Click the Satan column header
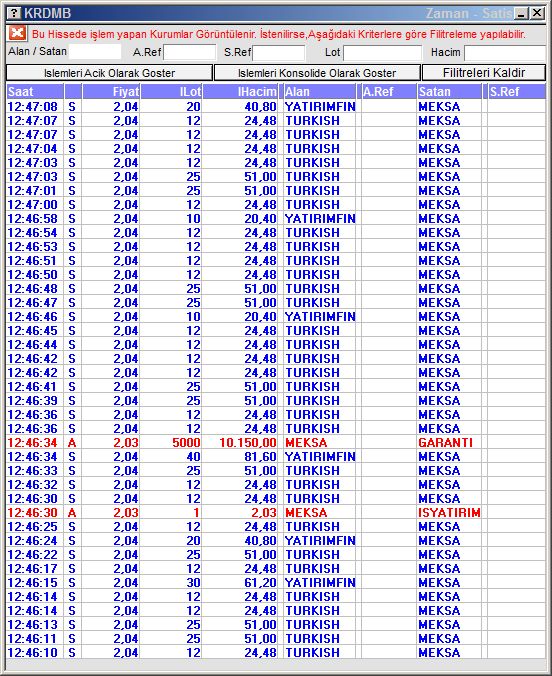This screenshot has height=676, width=552. coord(449,92)
